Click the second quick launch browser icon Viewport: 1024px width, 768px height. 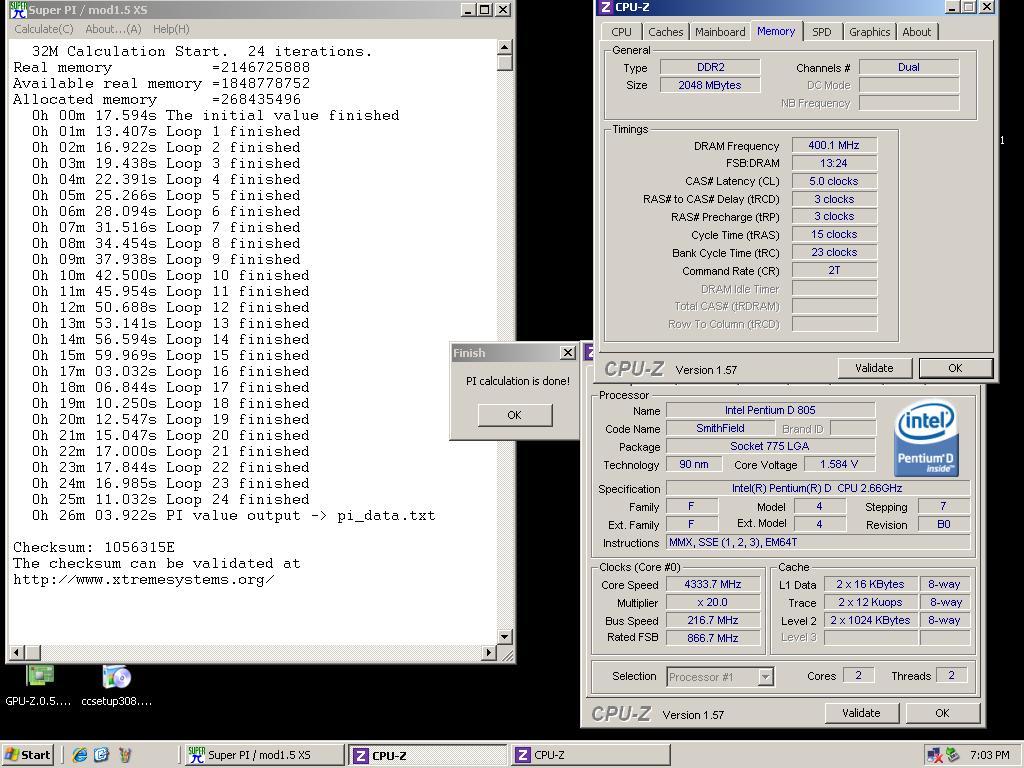[101, 755]
